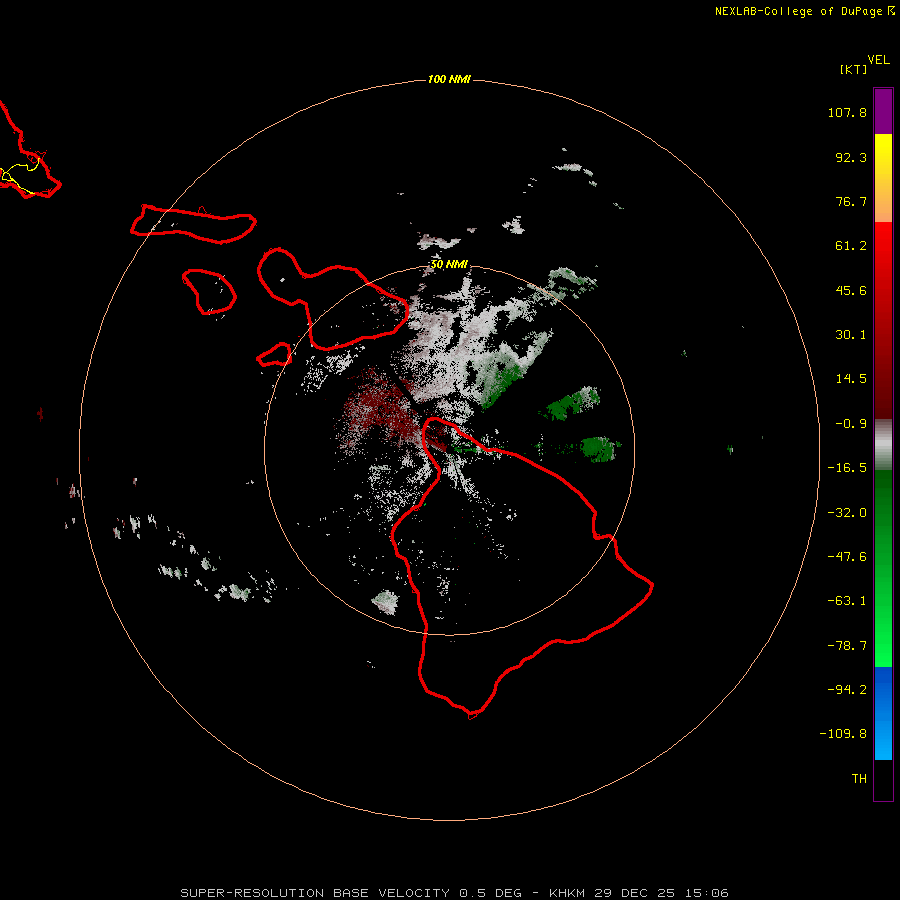Select the -109.8 legend value
The image size is (900, 900).
tap(843, 734)
